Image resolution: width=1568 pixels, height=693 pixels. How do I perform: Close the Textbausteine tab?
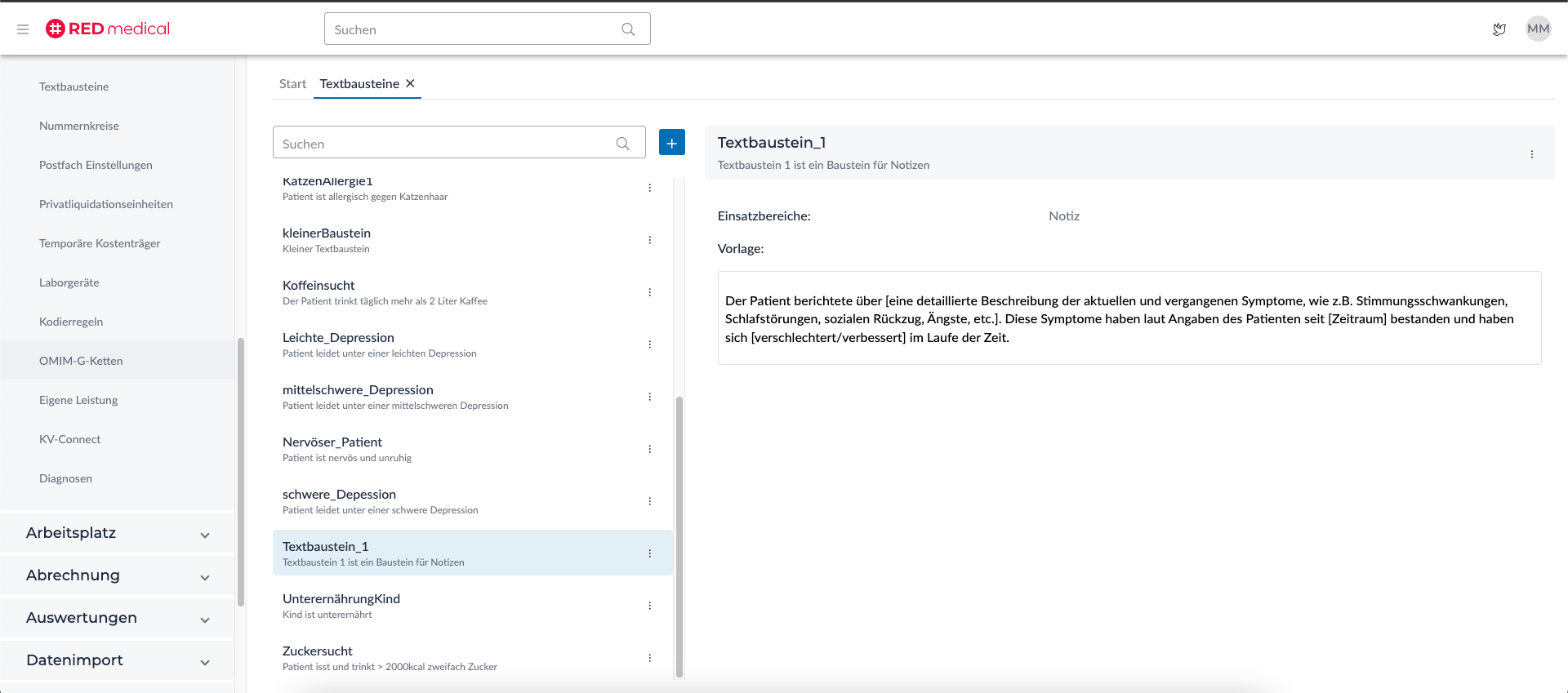411,83
